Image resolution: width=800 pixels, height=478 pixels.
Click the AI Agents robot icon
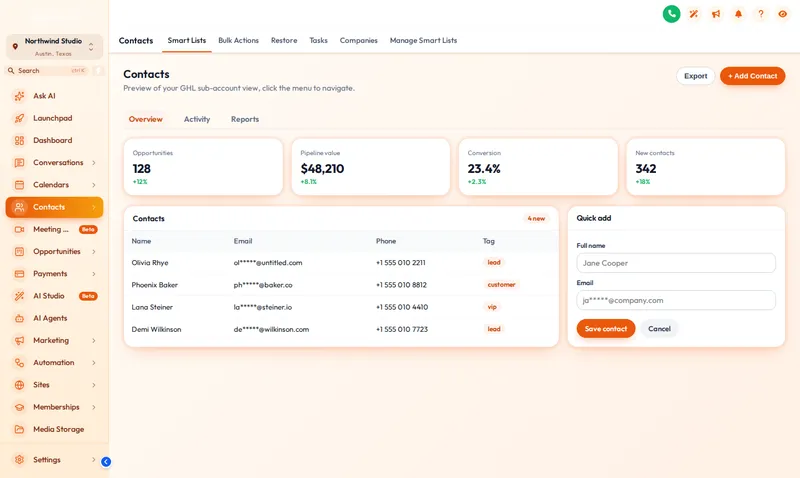(19, 318)
